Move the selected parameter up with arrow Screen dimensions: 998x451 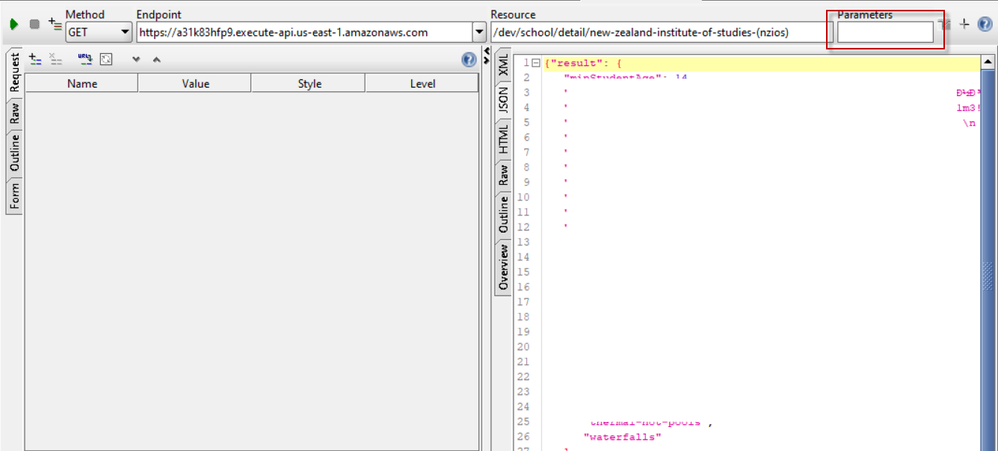tap(155, 59)
